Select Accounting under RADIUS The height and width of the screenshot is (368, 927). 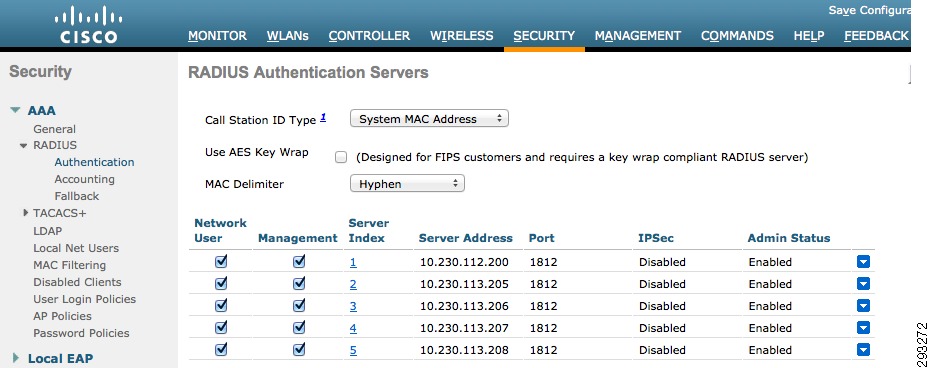pyautogui.click(x=85, y=179)
